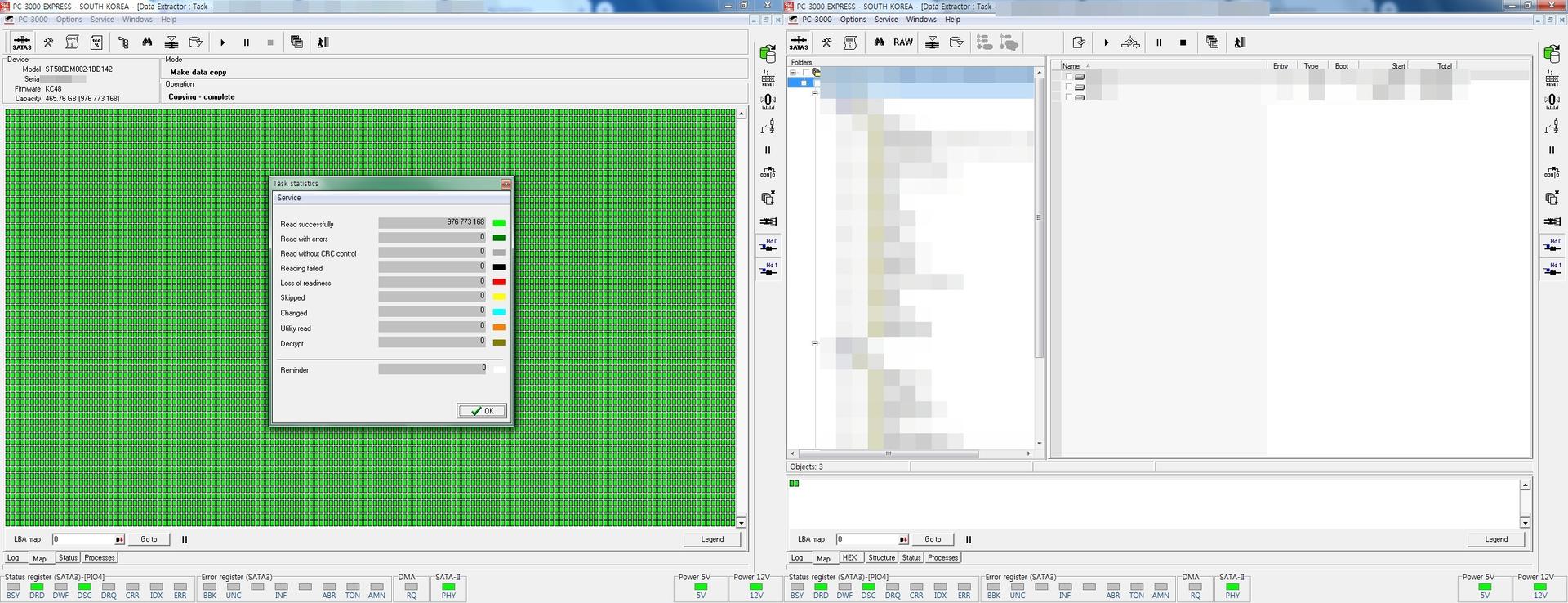Start the task with left window play button

[x=222, y=42]
